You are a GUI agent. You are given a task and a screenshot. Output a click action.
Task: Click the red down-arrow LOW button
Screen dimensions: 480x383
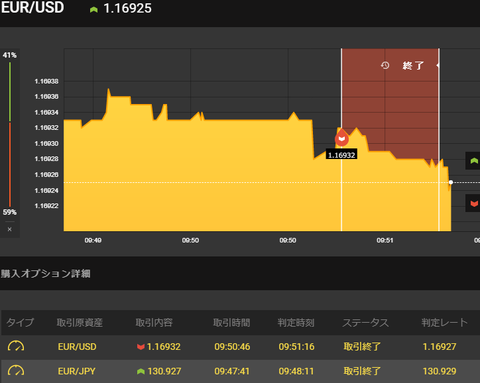click(473, 203)
